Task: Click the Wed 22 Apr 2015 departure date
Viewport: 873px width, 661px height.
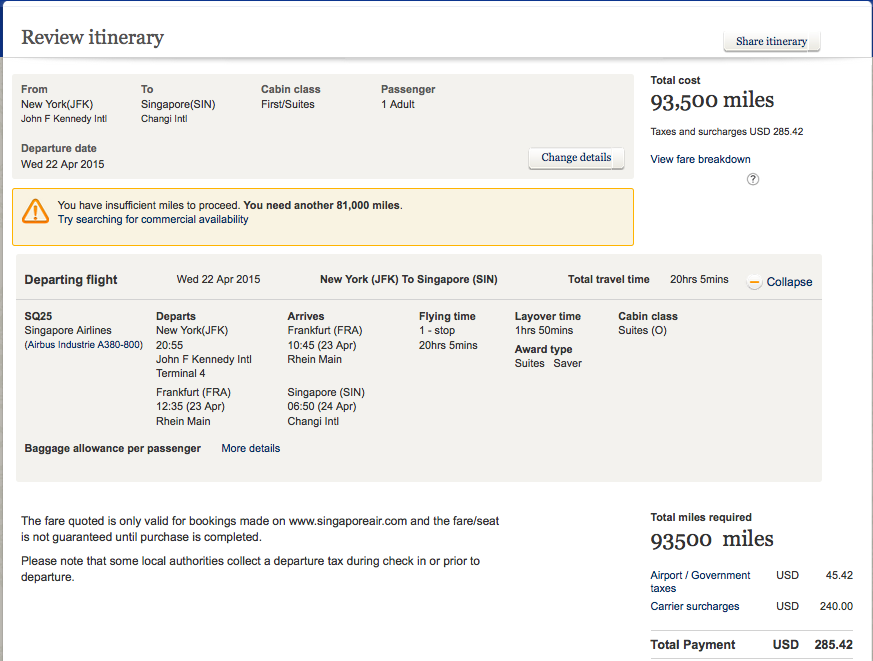Action: 63,164
